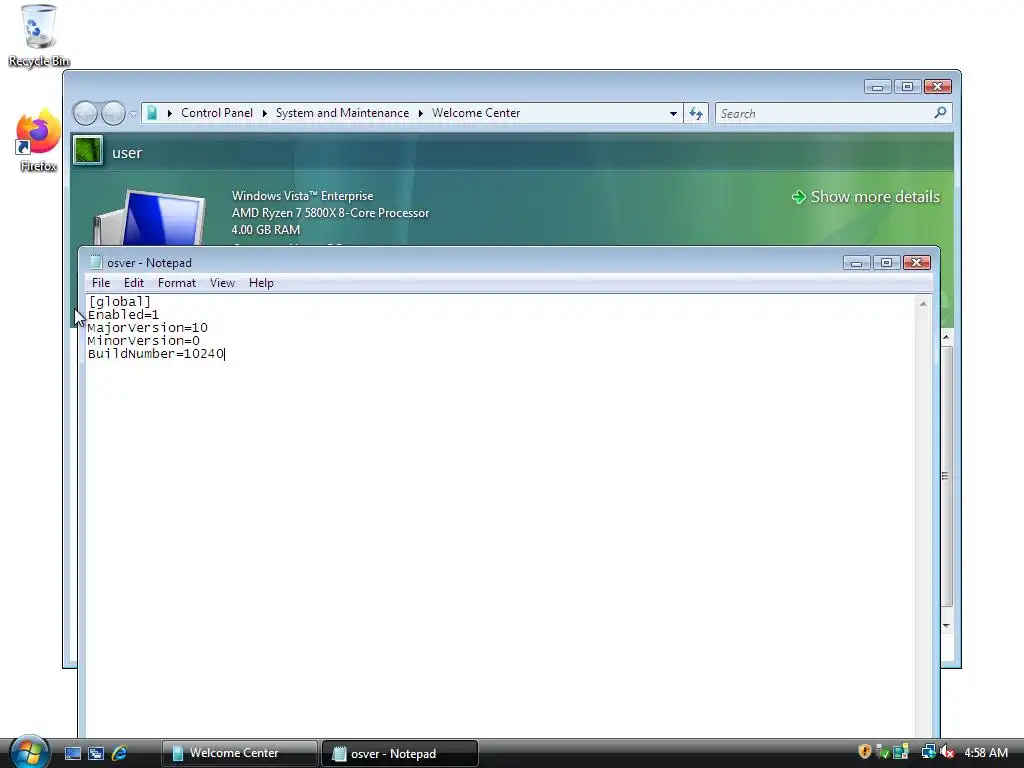1024x768 pixels.
Task: Click the Control Panel breadcrumb
Action: [217, 113]
